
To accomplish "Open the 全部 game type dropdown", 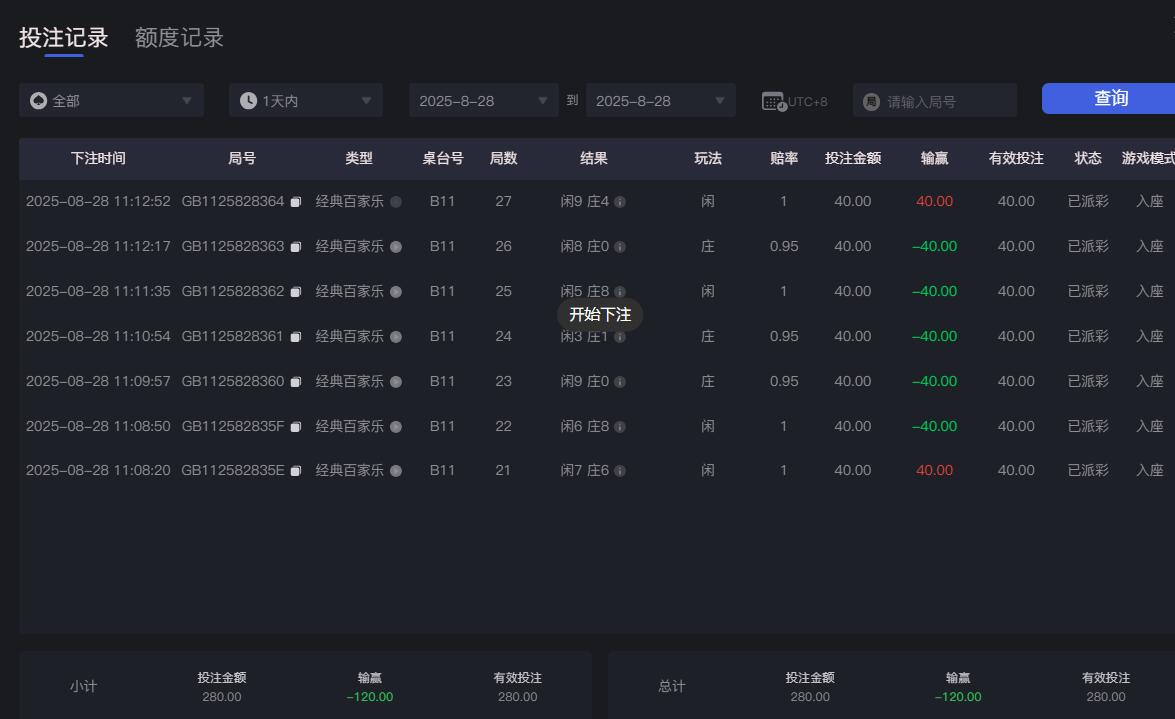I will [110, 100].
